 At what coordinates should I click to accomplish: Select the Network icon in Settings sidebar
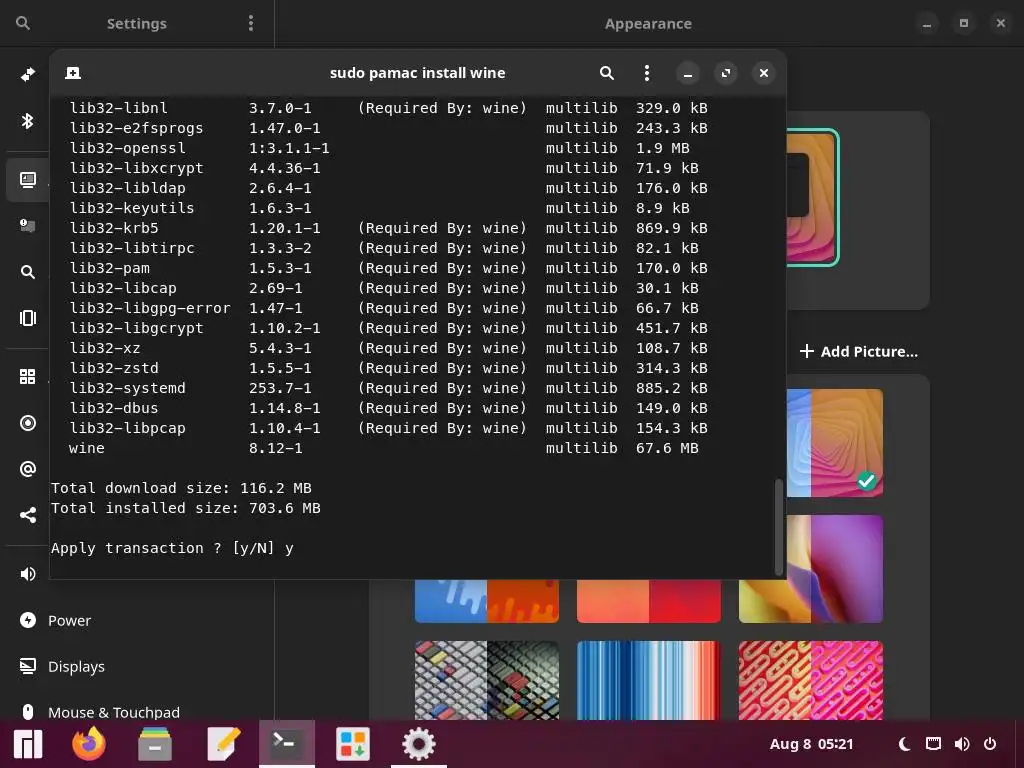(x=27, y=74)
